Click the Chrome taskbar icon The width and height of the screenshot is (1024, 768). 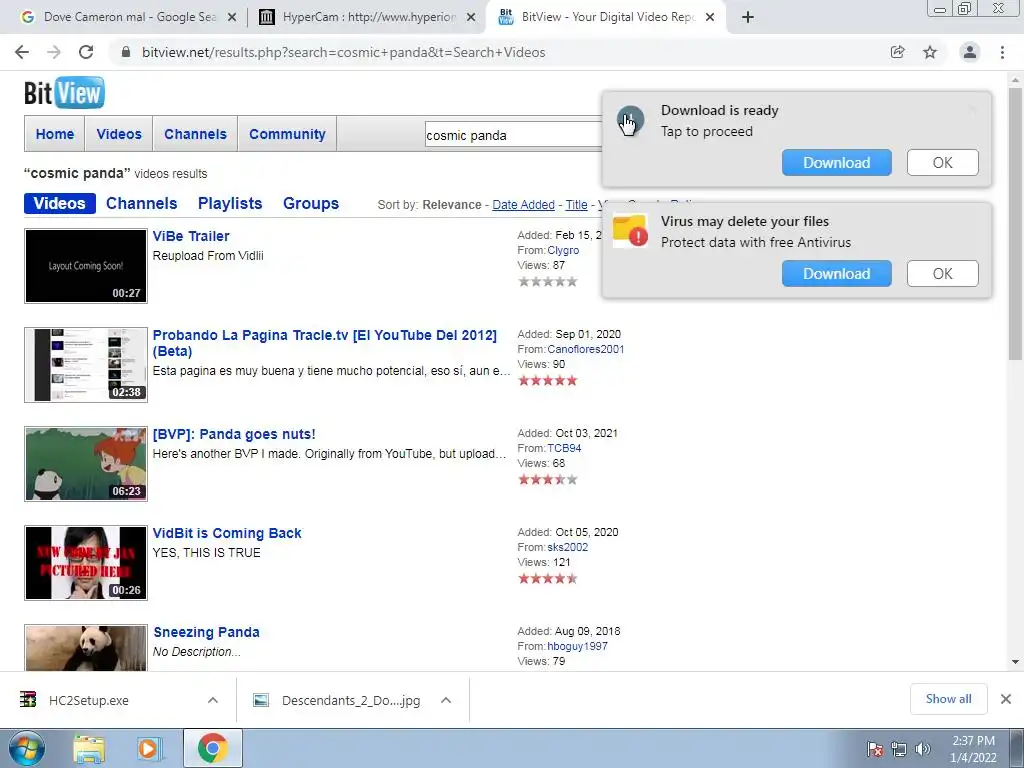coord(212,748)
